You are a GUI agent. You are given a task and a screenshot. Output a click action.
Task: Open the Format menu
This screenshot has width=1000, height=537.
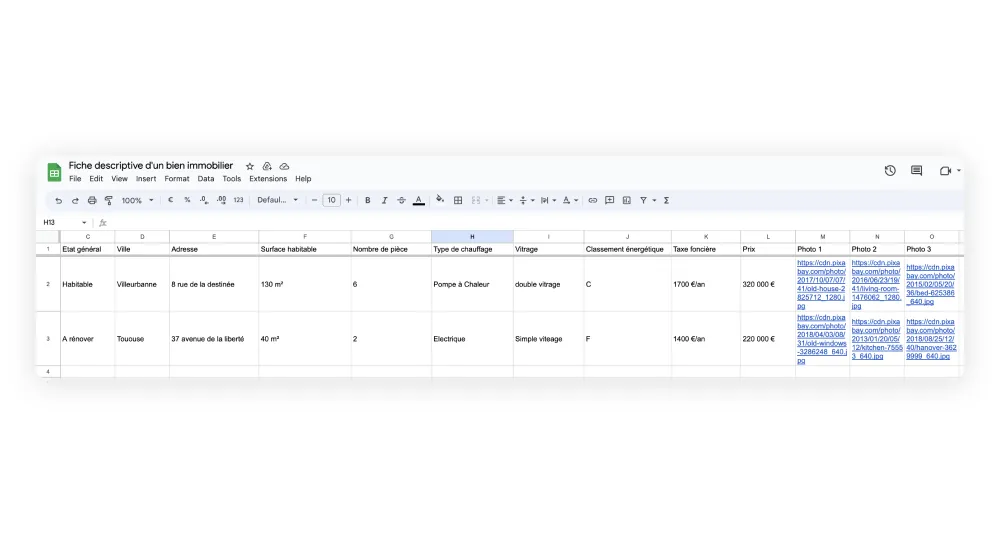pyautogui.click(x=177, y=179)
